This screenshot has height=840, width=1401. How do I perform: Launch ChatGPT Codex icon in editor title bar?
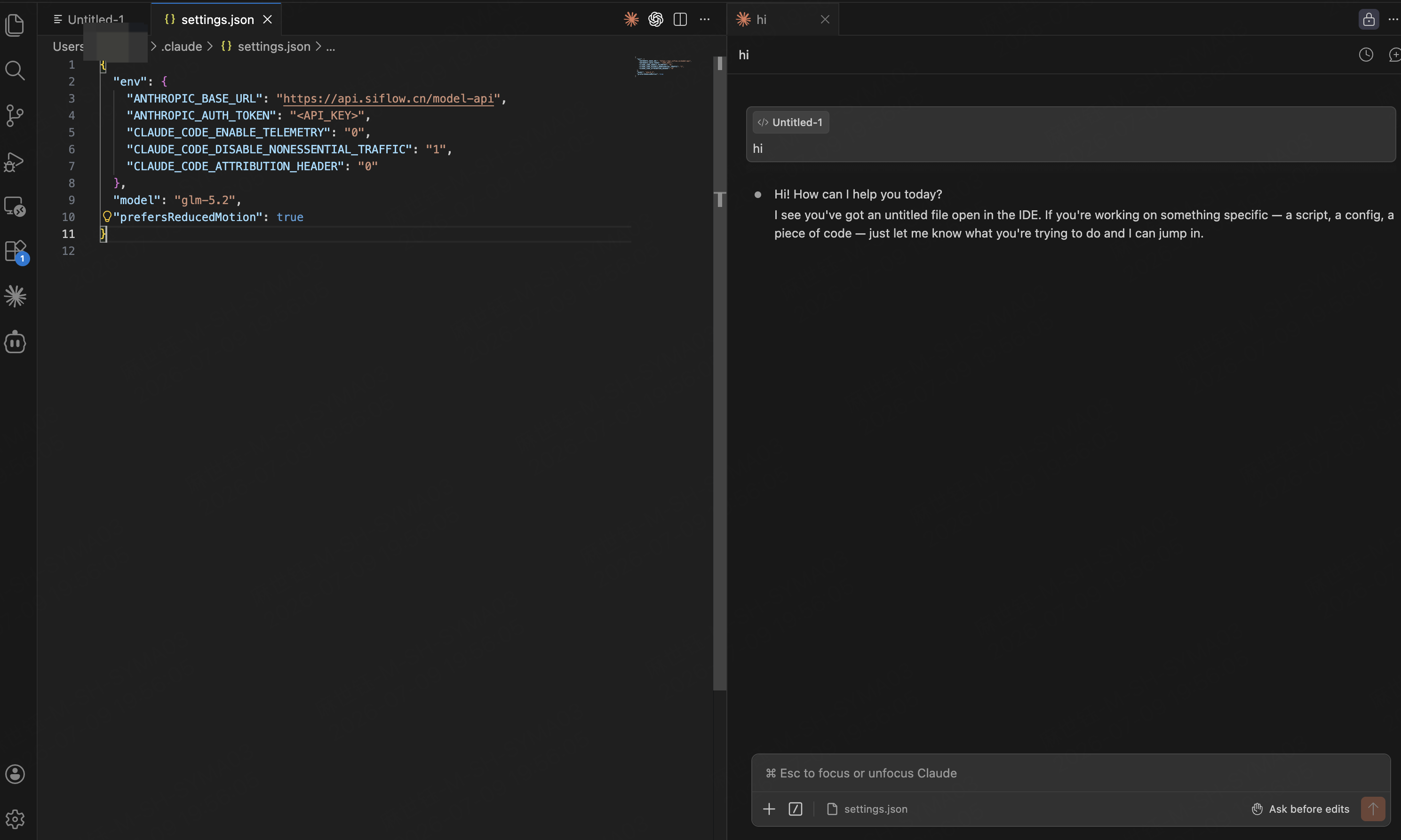click(655, 19)
